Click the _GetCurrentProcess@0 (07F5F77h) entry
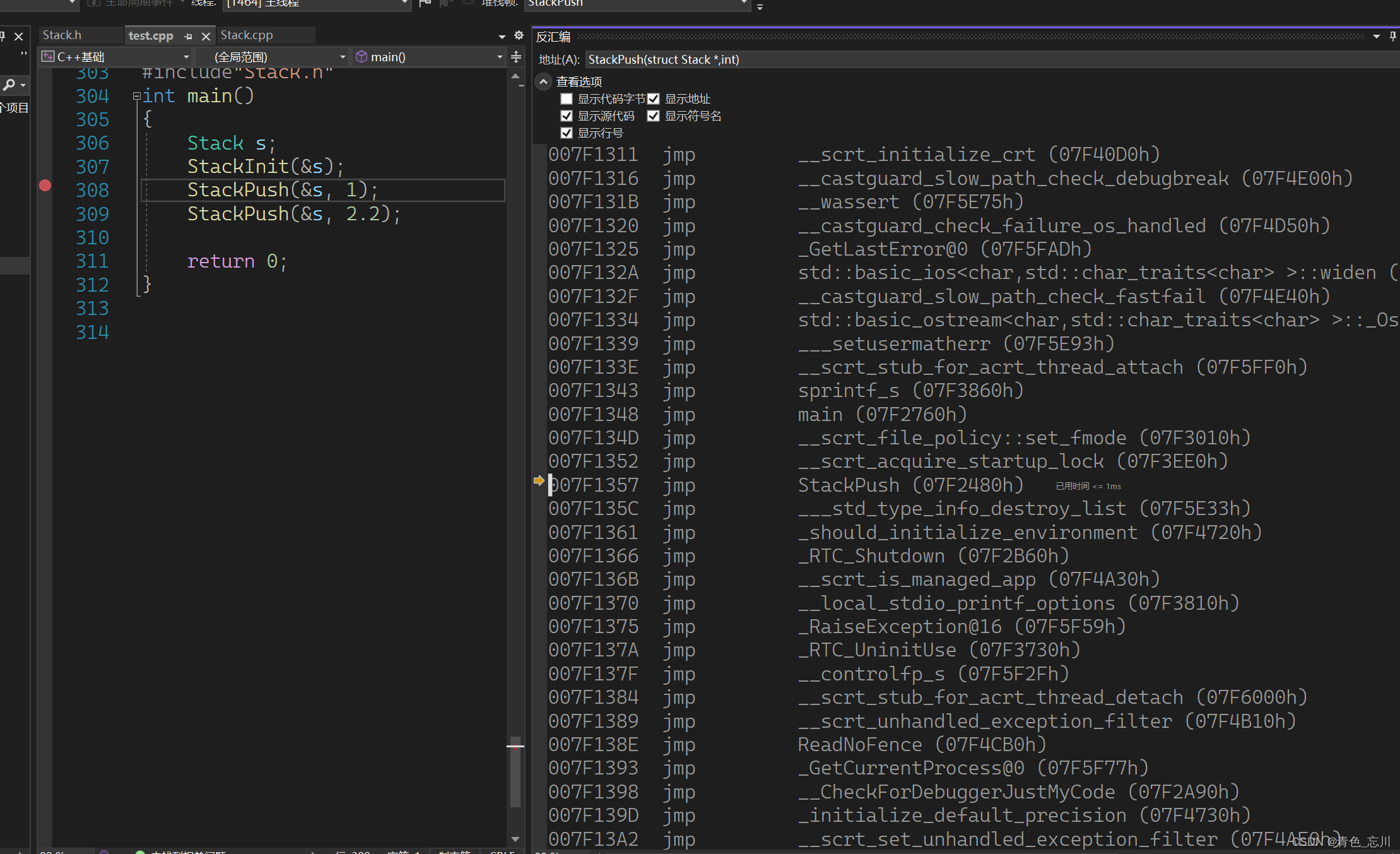 (x=973, y=768)
